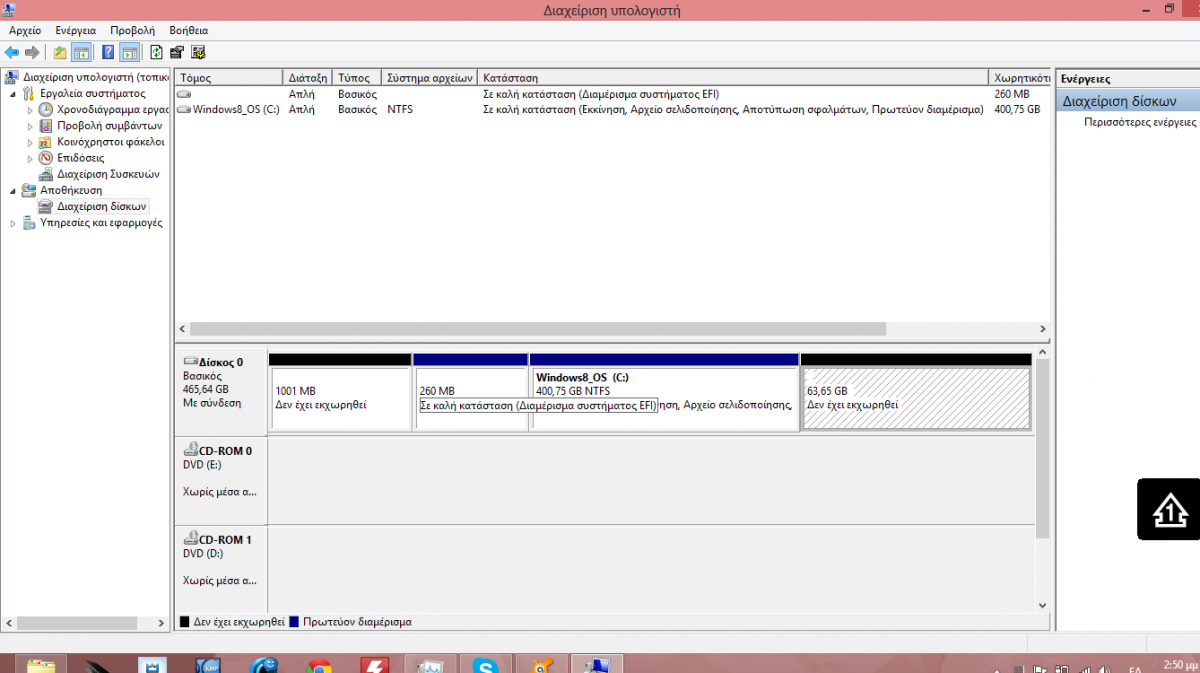Expand the Υπηρεσίες και εφαρμογές node

13,223
